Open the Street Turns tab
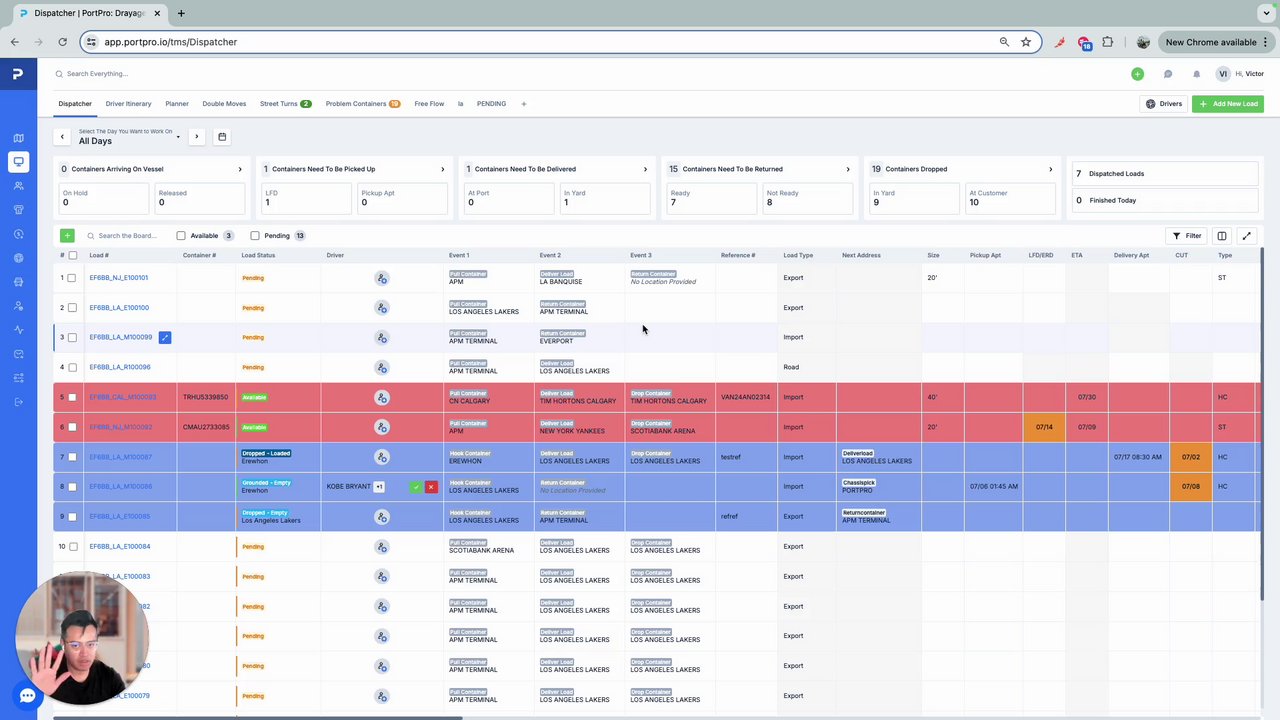Image resolution: width=1280 pixels, height=720 pixels. 285,104
